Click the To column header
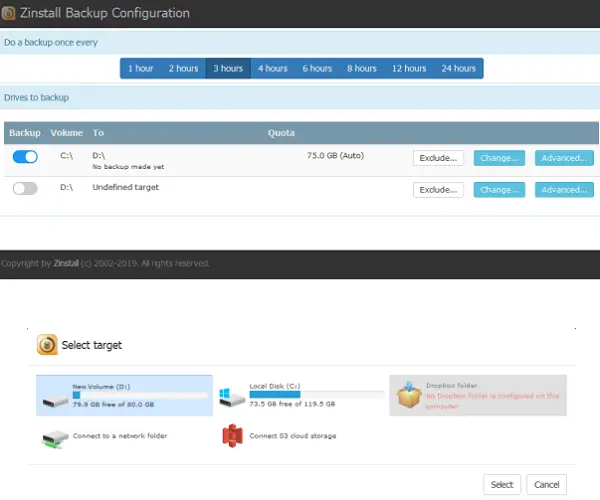The height and width of the screenshot is (500, 600). click(x=98, y=133)
